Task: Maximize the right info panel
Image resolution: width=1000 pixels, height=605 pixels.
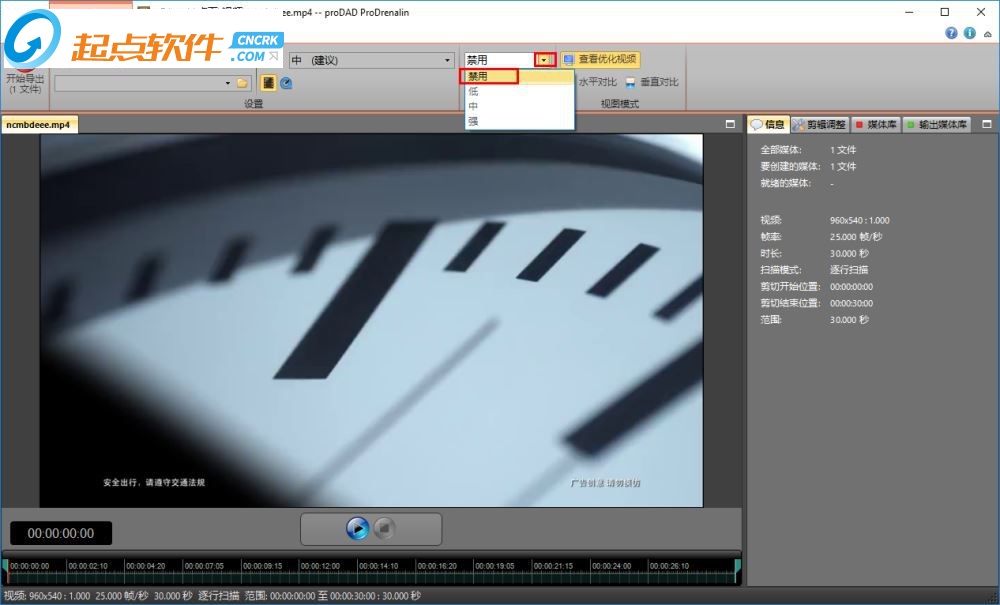Action: pos(987,124)
